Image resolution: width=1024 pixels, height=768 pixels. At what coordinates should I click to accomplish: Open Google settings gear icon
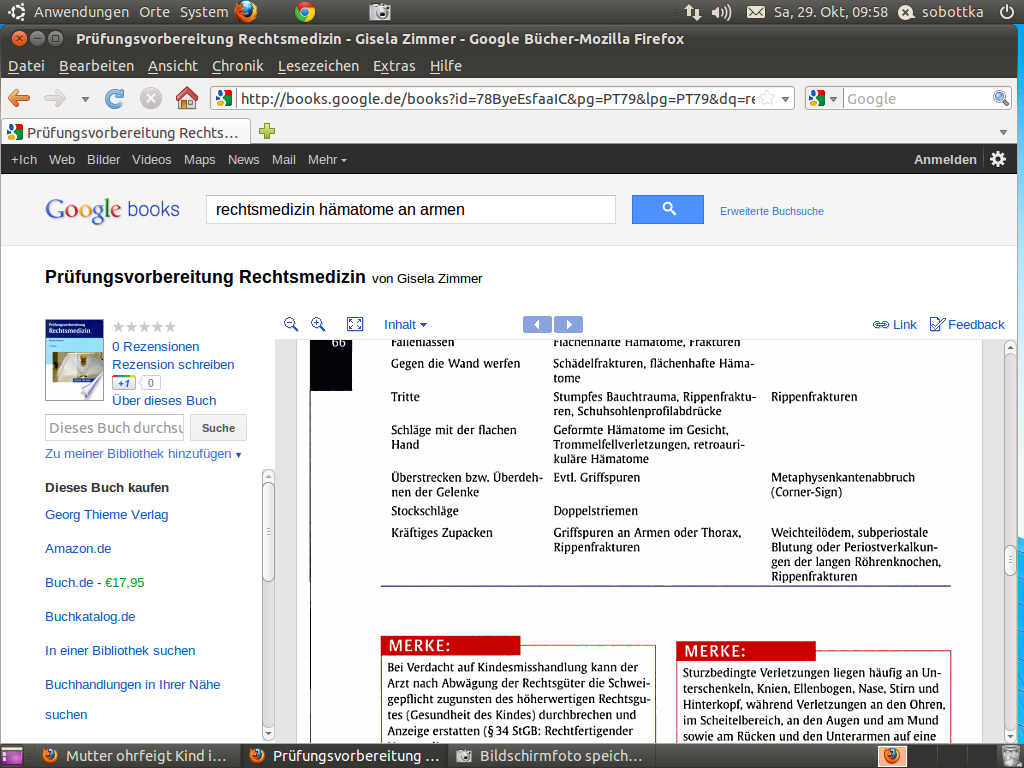pos(998,159)
